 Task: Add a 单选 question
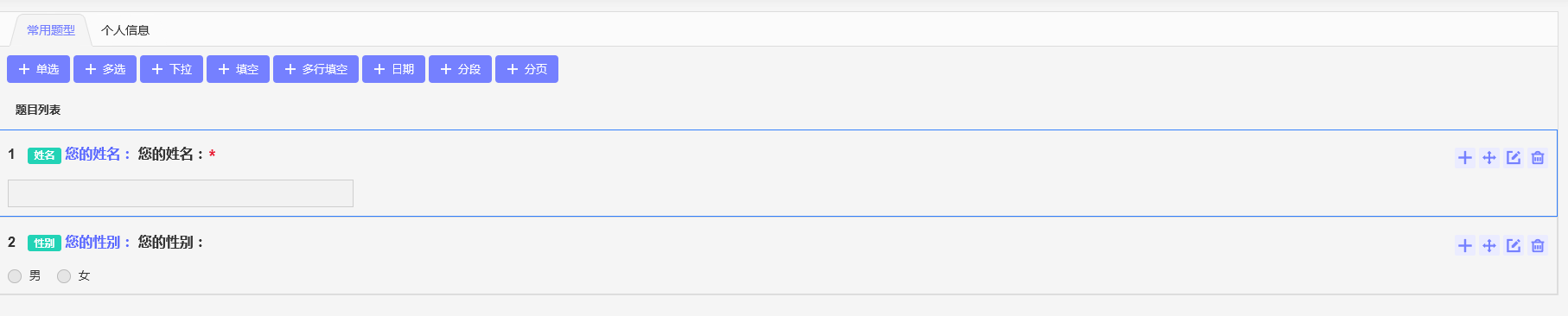[38, 69]
